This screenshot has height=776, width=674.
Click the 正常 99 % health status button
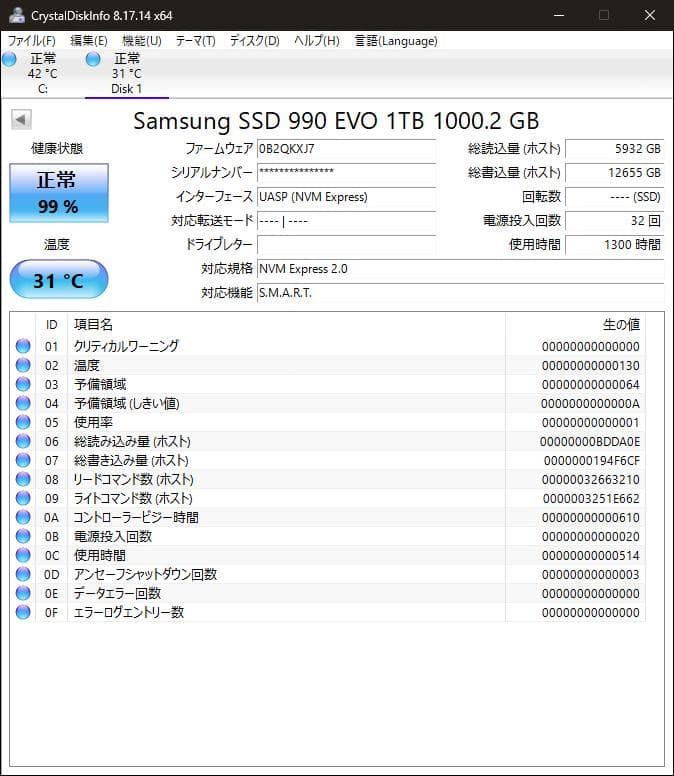tap(59, 193)
